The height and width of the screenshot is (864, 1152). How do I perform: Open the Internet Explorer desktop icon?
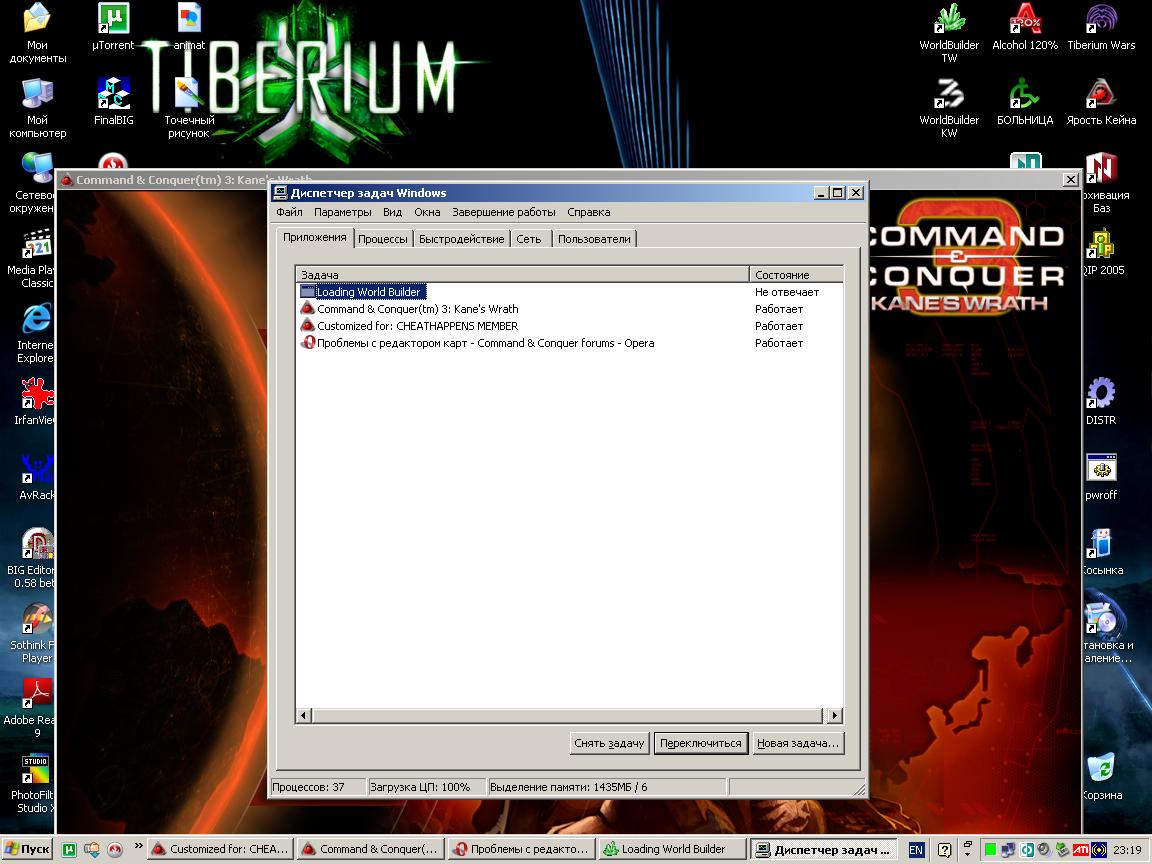coord(35,334)
